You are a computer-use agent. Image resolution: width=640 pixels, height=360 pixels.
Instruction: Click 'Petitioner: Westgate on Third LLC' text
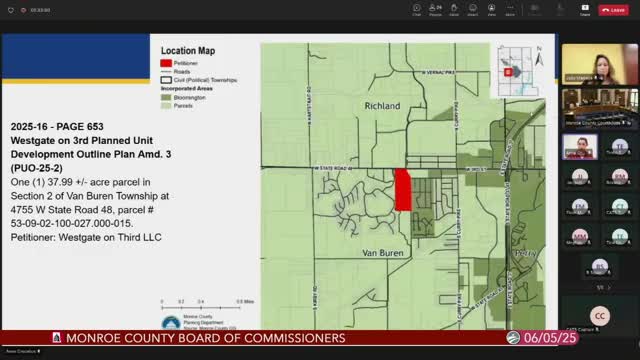(x=86, y=237)
